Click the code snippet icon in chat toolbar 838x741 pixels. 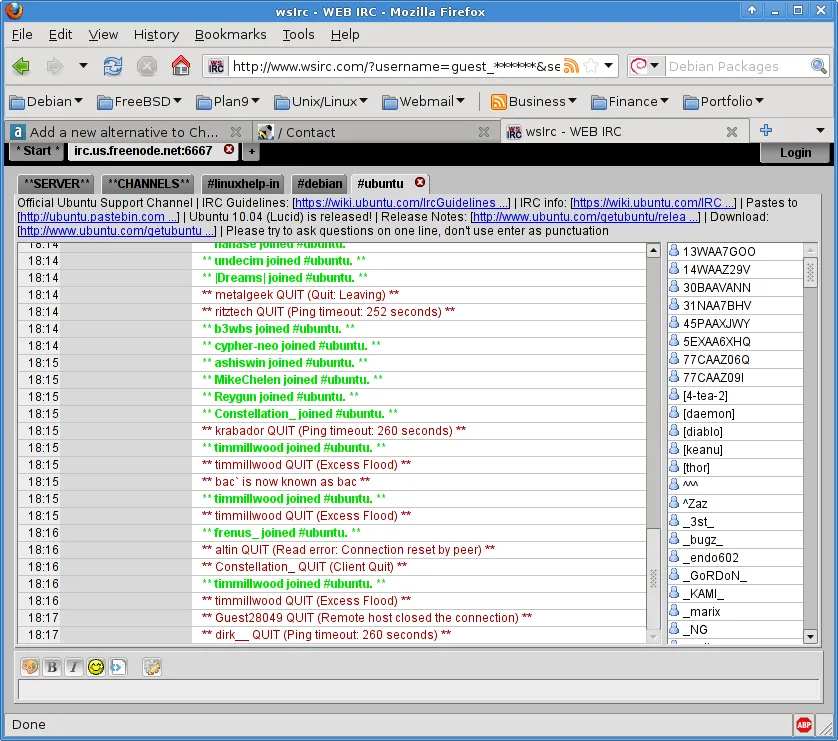pos(118,667)
